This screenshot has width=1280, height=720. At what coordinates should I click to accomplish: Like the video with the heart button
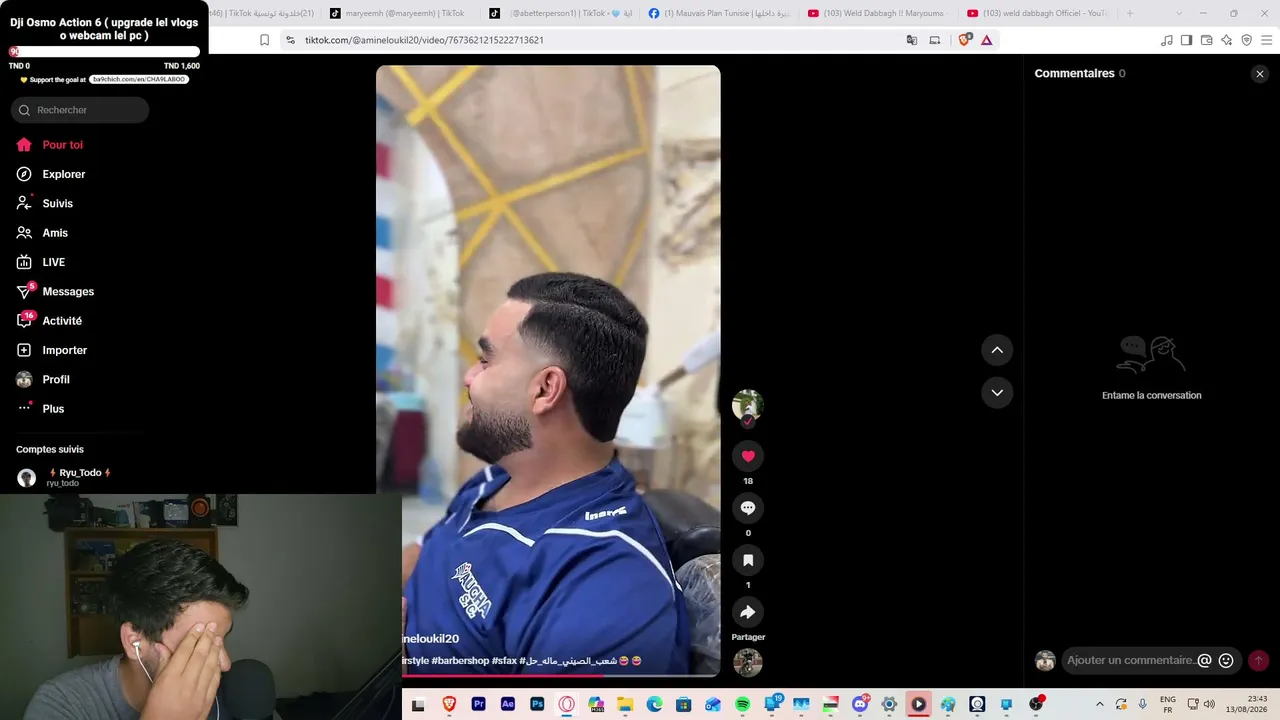click(x=748, y=456)
